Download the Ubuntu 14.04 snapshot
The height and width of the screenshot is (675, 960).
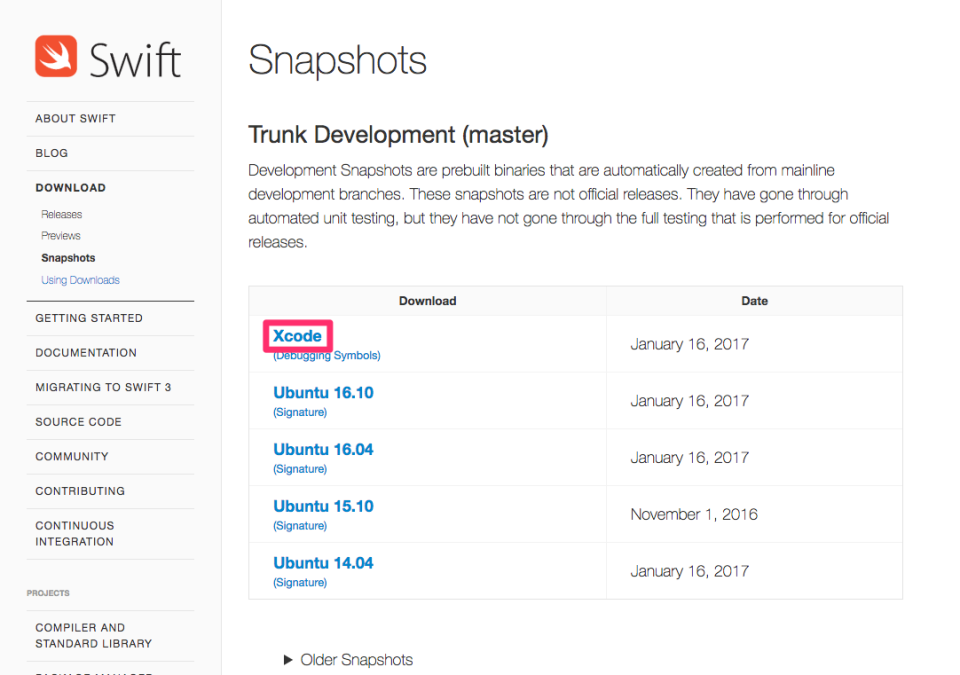(x=323, y=563)
